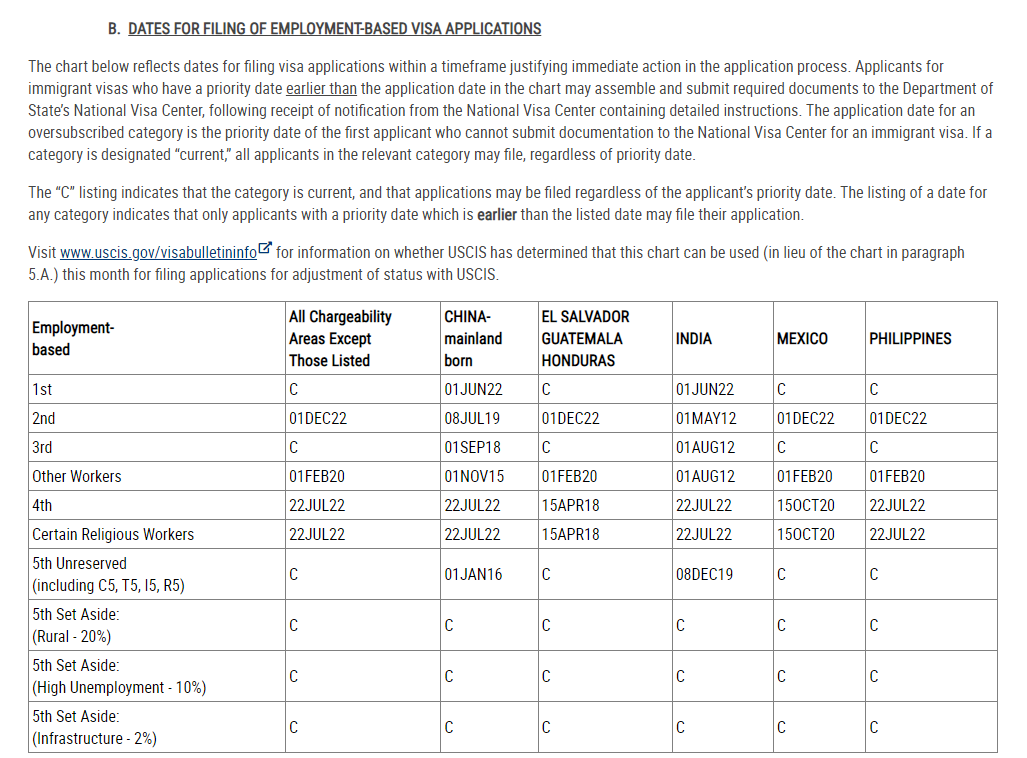Click the '4th' row label
The image size is (1027, 758).
tap(42, 505)
